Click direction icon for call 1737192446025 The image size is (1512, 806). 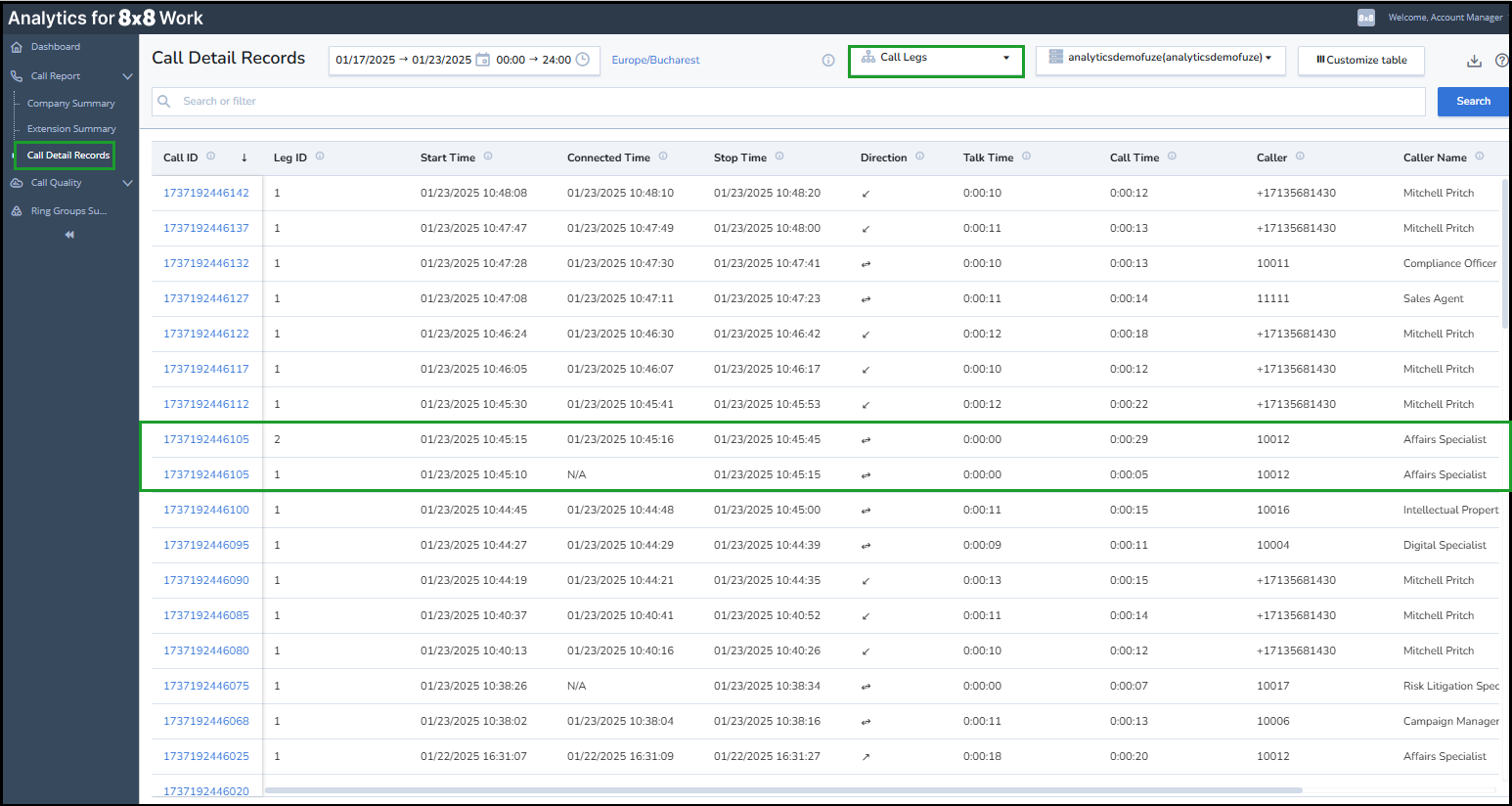[x=866, y=757]
